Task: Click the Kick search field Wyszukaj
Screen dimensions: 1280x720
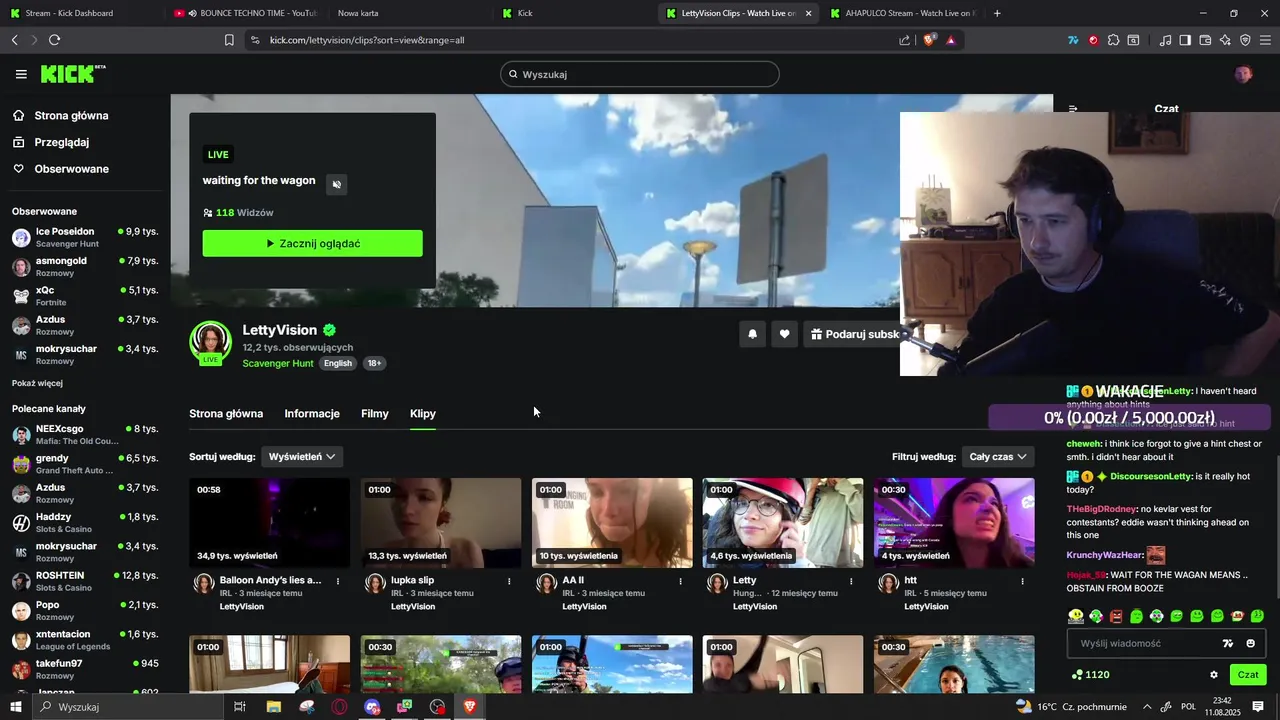Action: pyautogui.click(x=640, y=74)
